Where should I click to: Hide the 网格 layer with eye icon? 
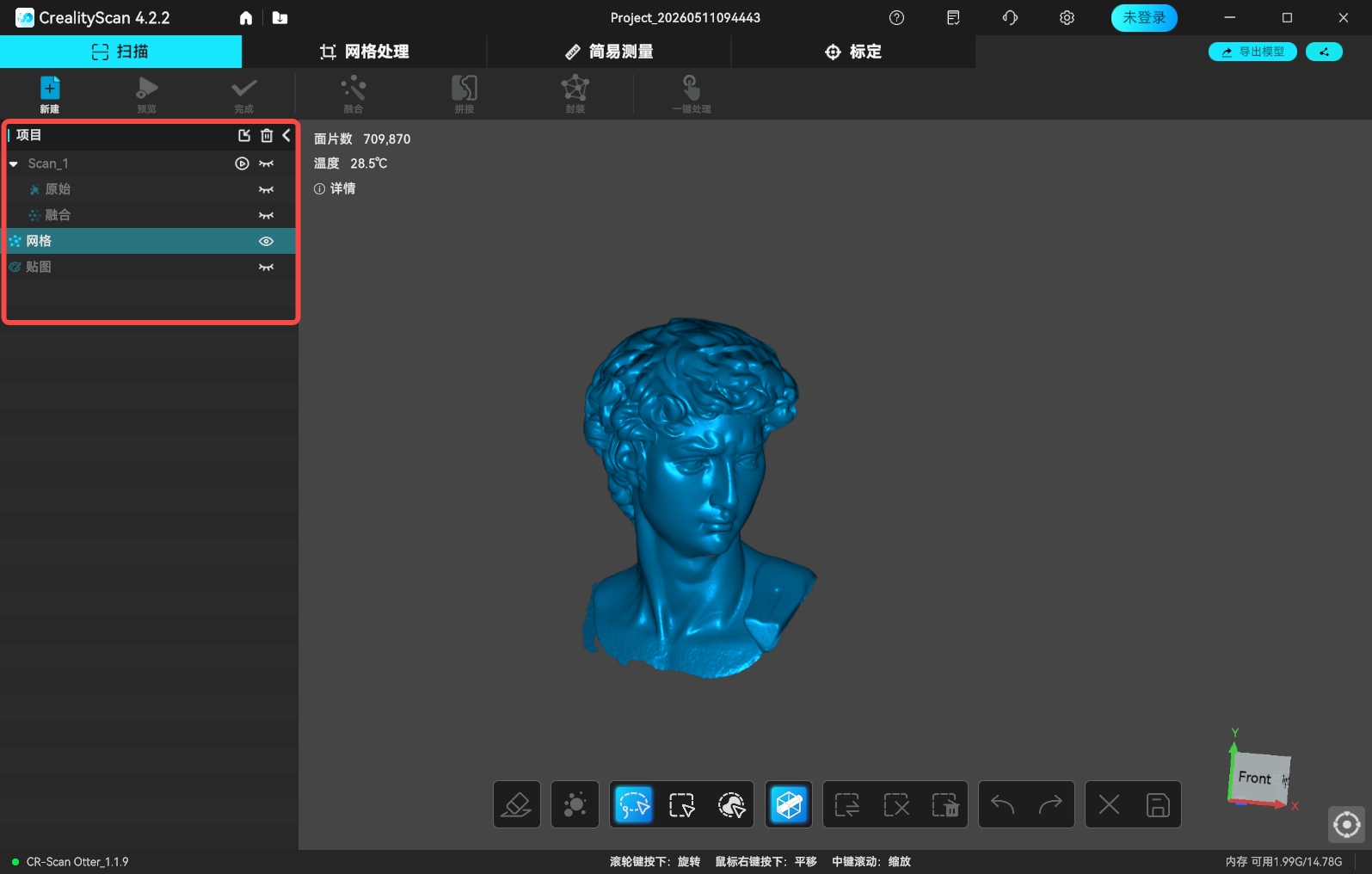pos(267,241)
